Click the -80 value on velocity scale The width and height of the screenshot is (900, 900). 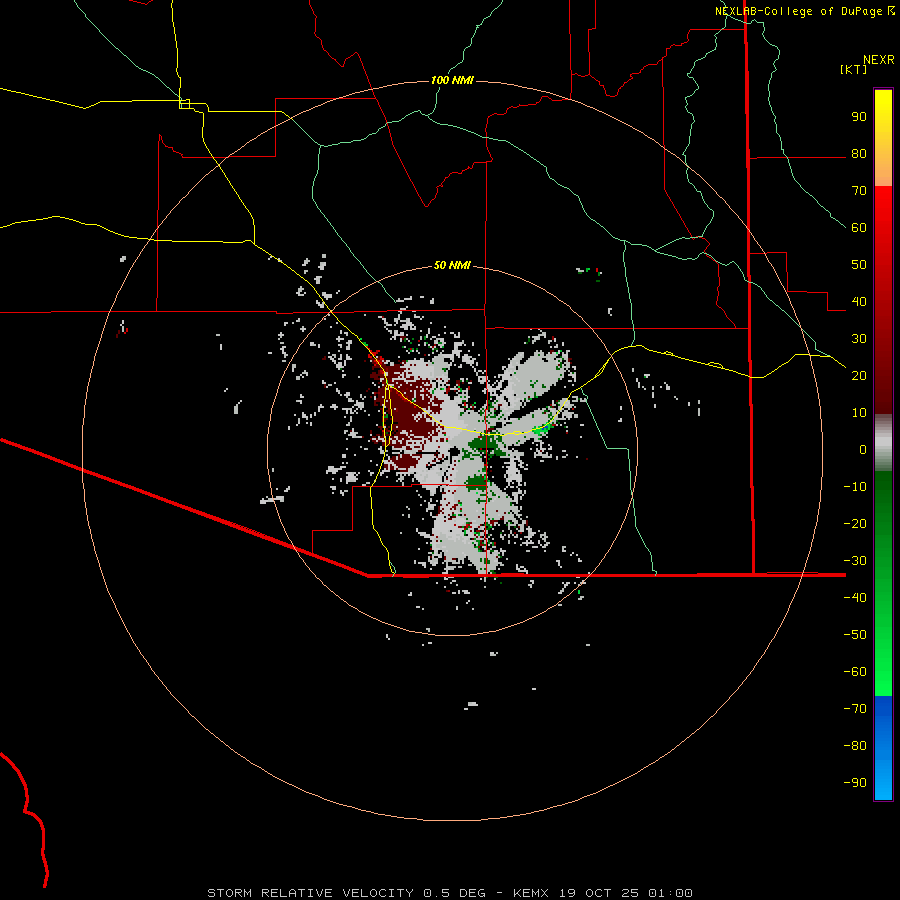pos(855,746)
